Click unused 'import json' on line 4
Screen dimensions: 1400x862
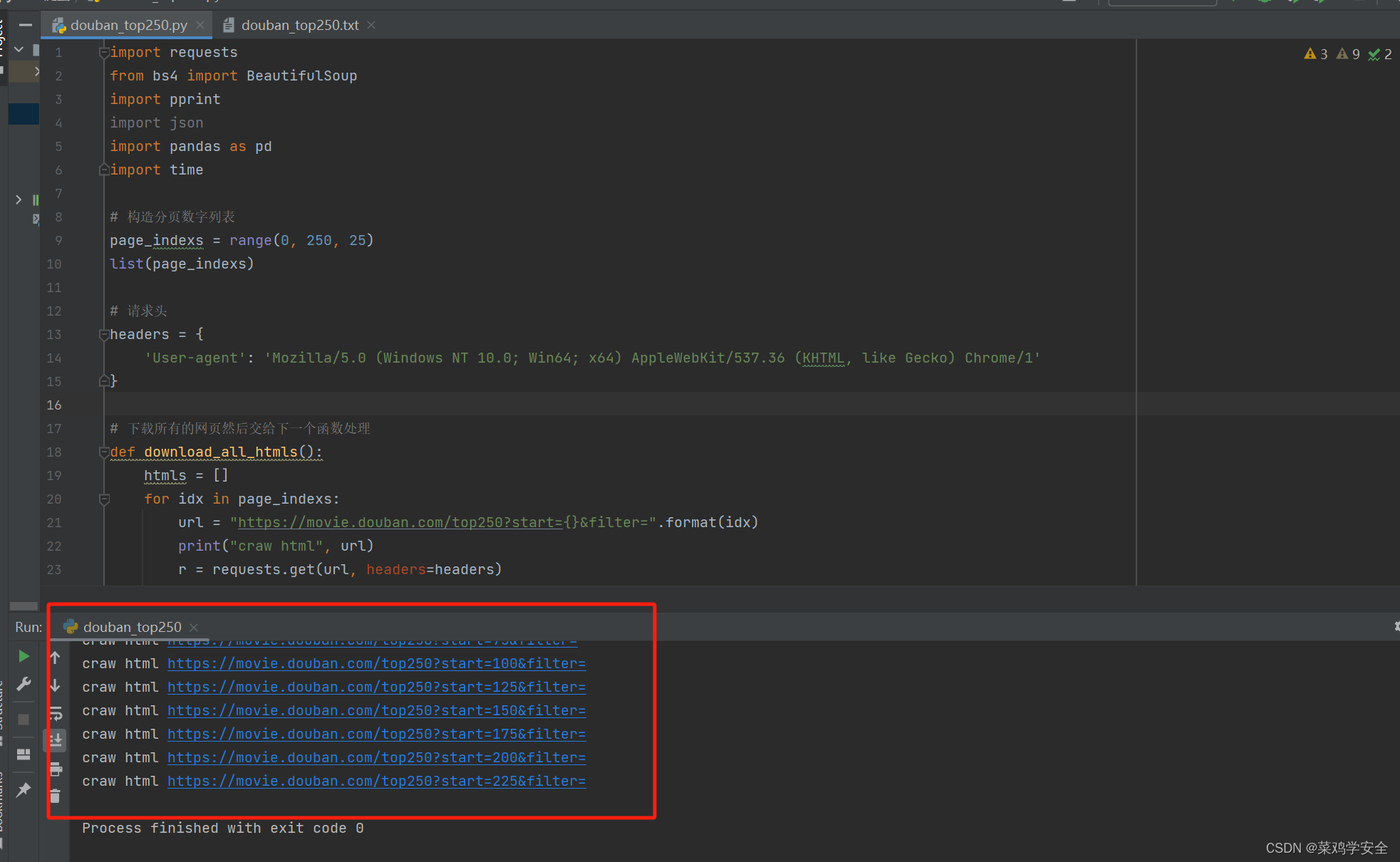pos(157,123)
